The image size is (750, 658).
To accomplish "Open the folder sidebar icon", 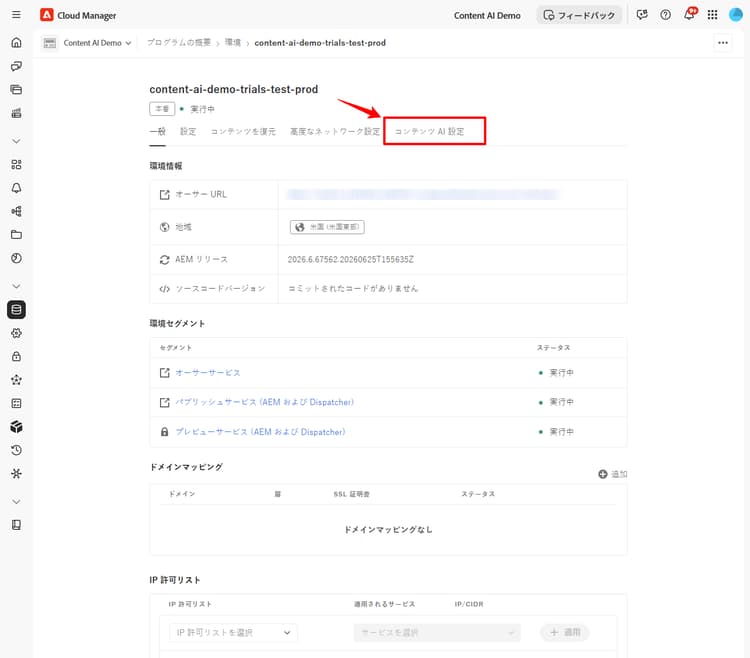I will pyautogui.click(x=16, y=235).
